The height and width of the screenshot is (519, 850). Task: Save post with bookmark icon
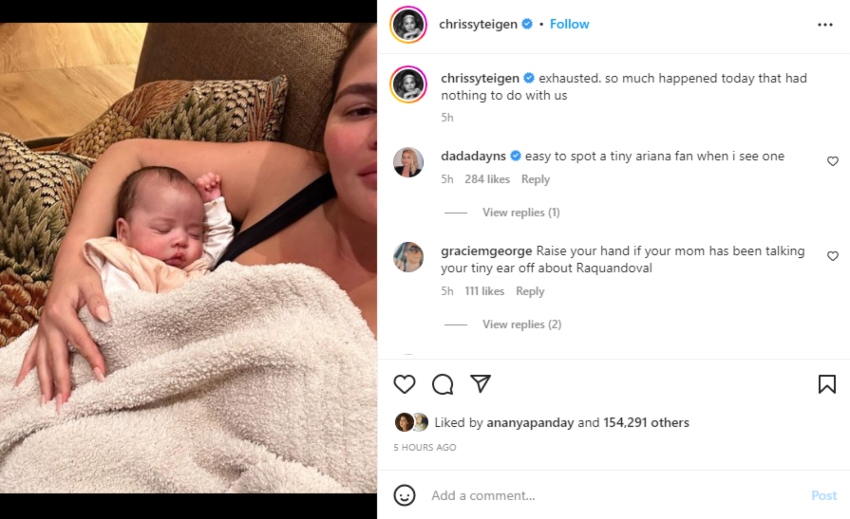click(x=827, y=384)
